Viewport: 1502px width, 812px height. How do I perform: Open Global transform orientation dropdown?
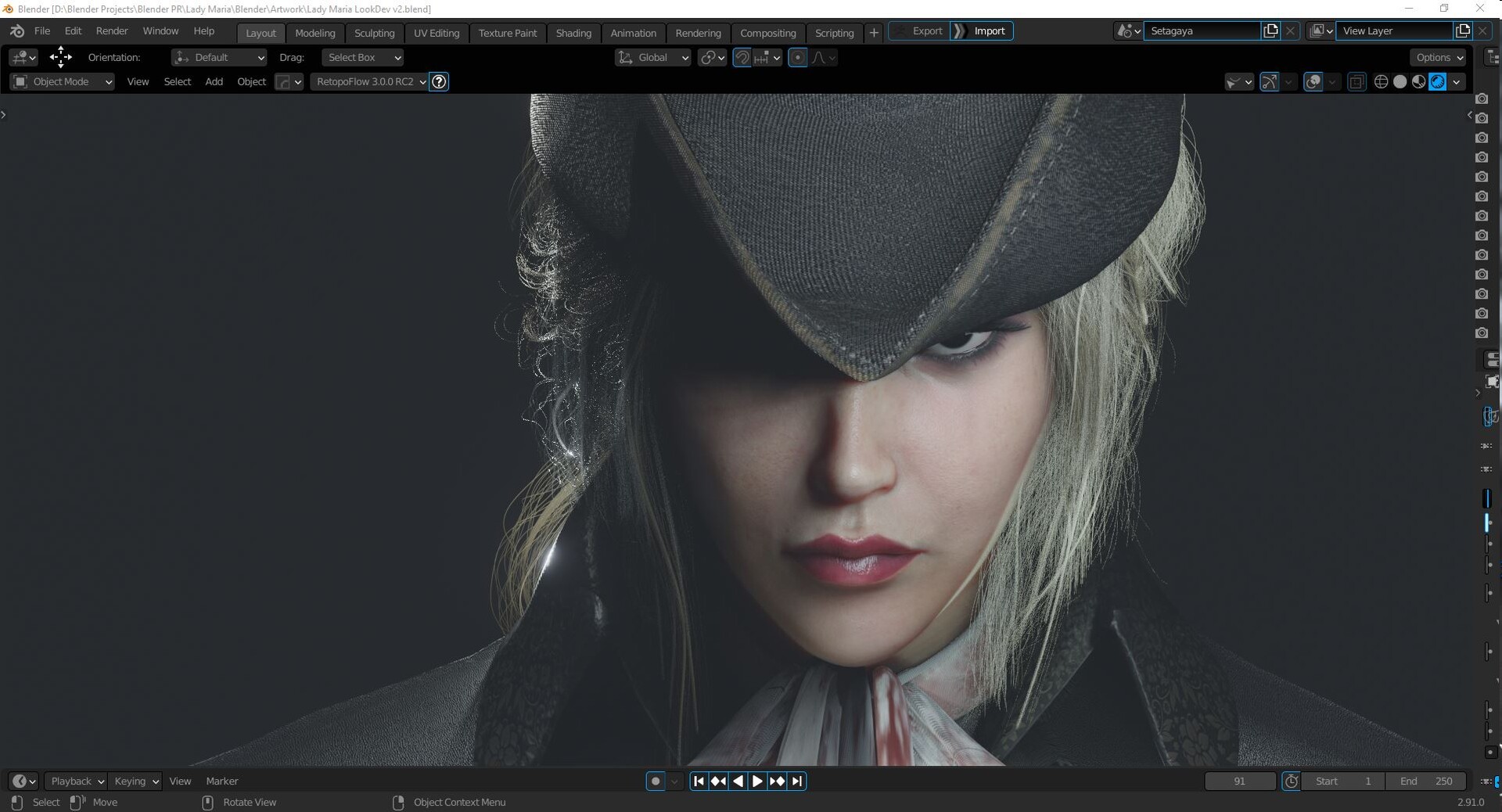coord(653,57)
